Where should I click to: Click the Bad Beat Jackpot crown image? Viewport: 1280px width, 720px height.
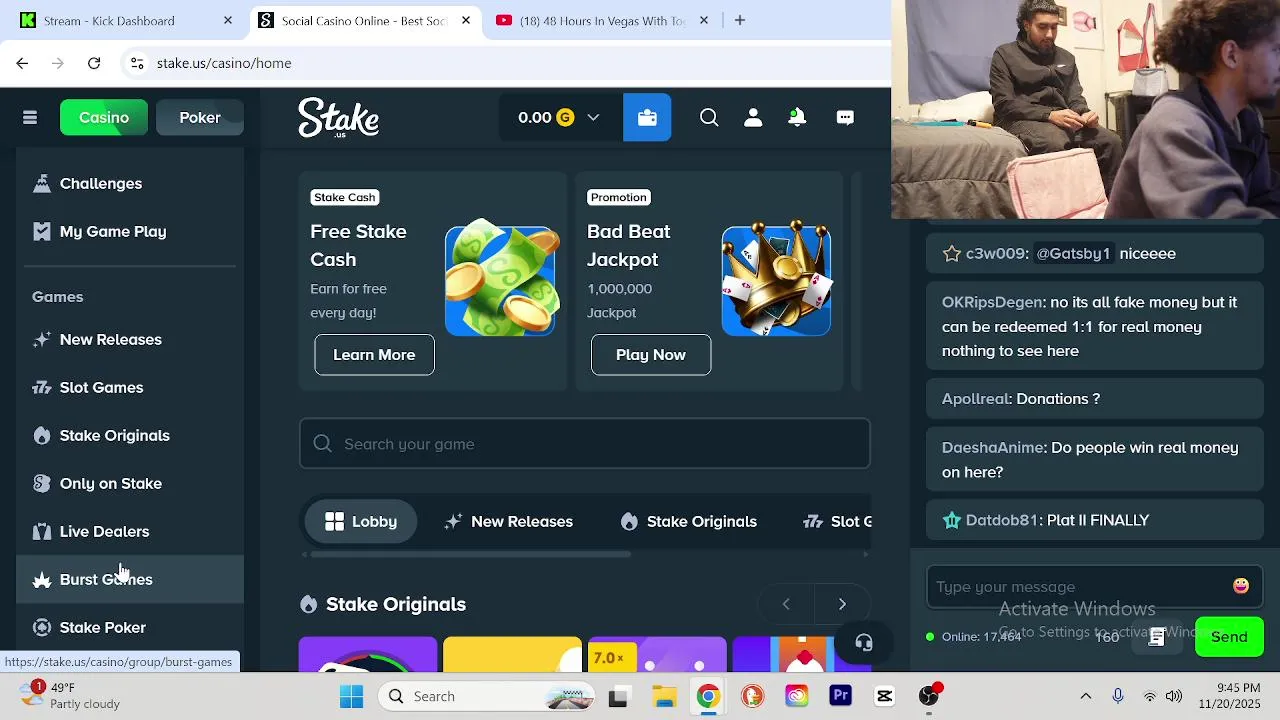[776, 279]
